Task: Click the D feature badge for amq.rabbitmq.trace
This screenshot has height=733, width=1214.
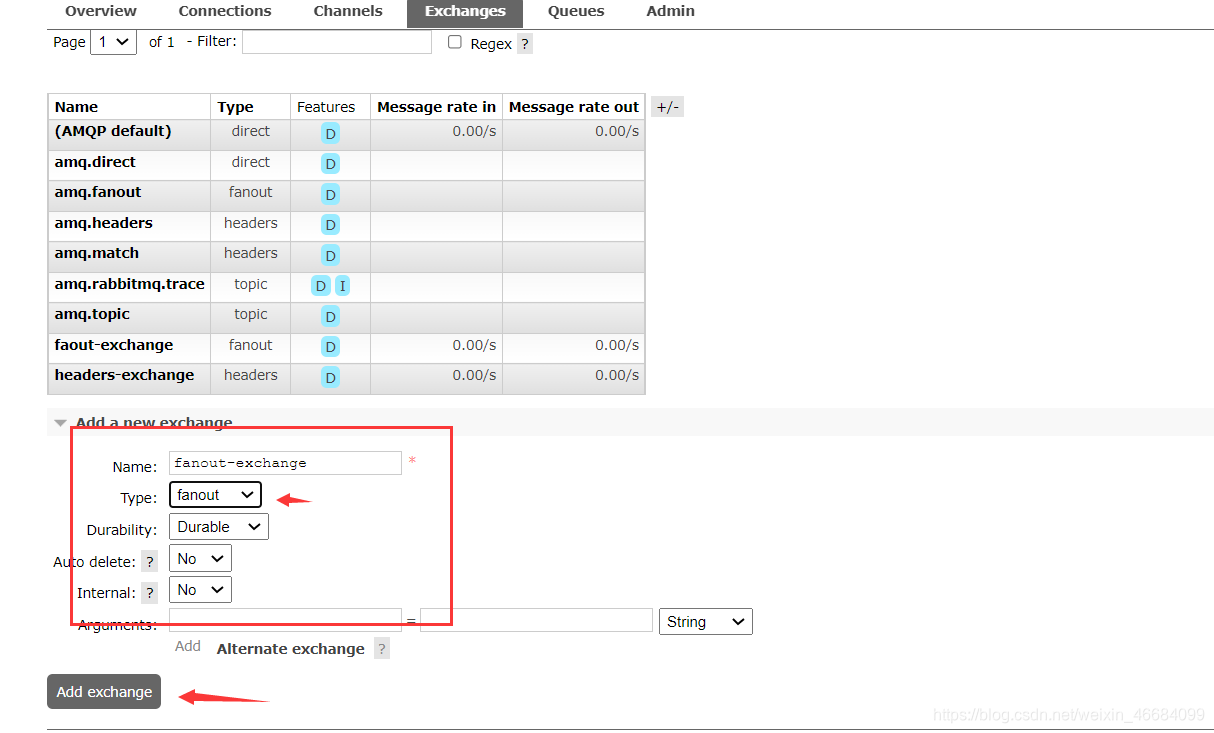Action: (x=320, y=286)
